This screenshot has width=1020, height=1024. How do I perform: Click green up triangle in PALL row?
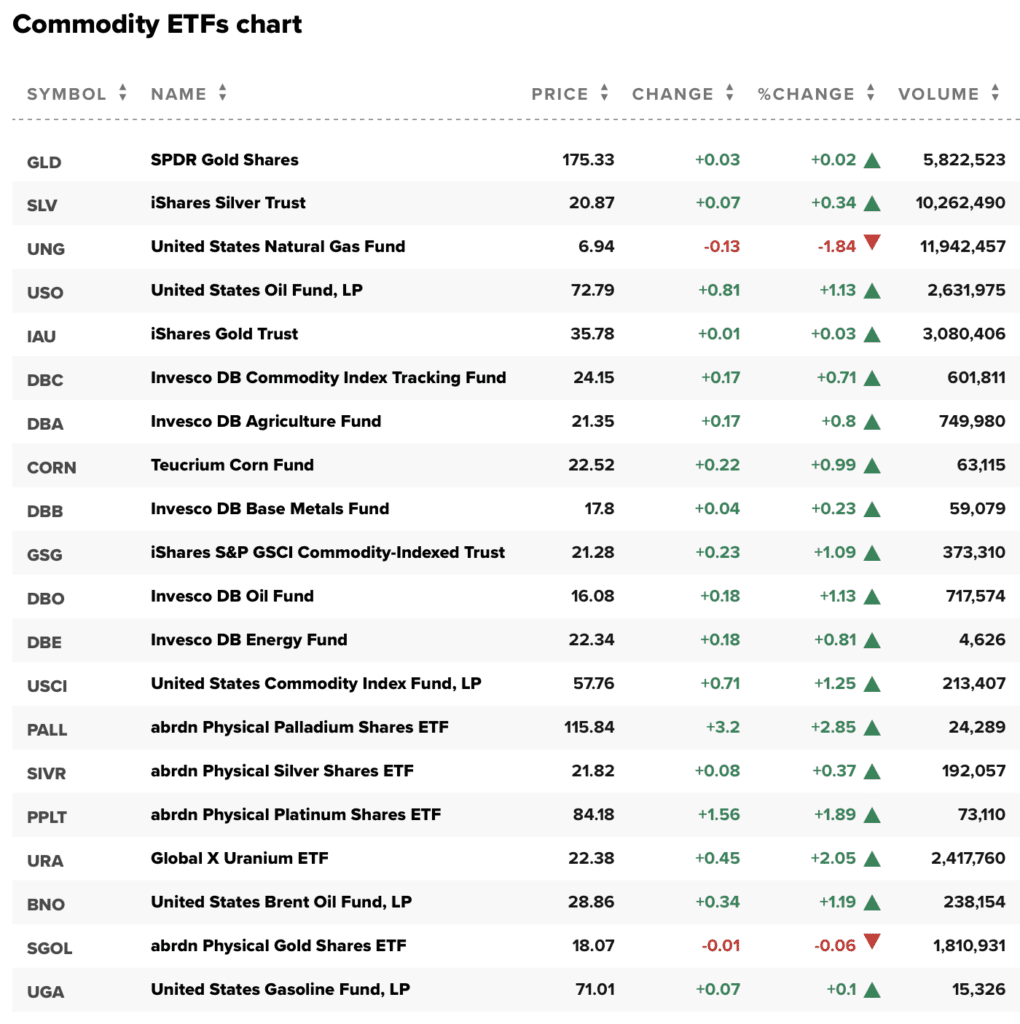pos(872,728)
